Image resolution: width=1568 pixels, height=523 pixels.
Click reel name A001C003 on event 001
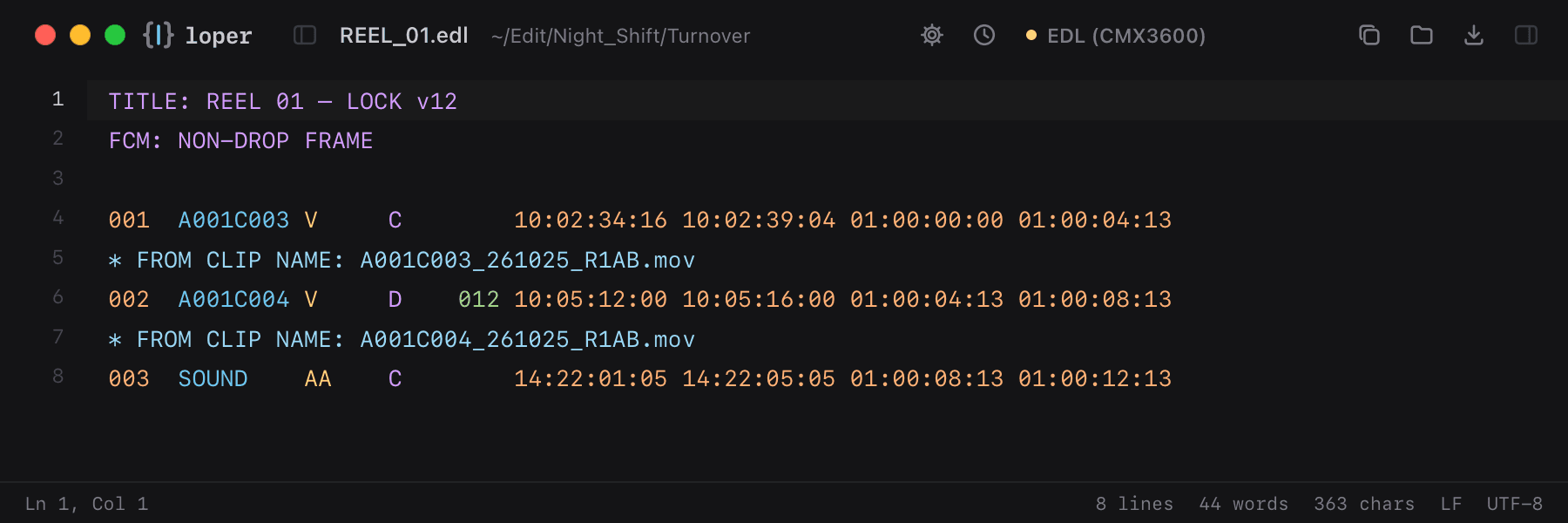(x=233, y=221)
